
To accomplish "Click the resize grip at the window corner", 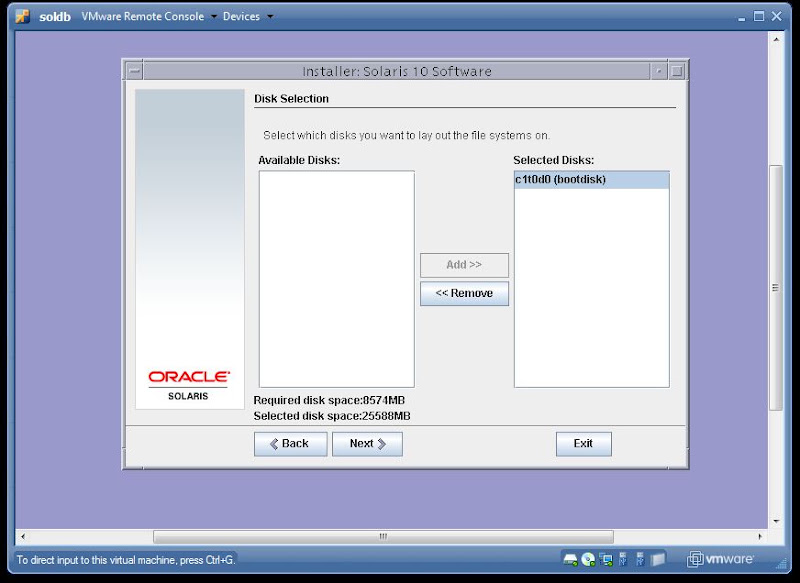I will click(781, 563).
